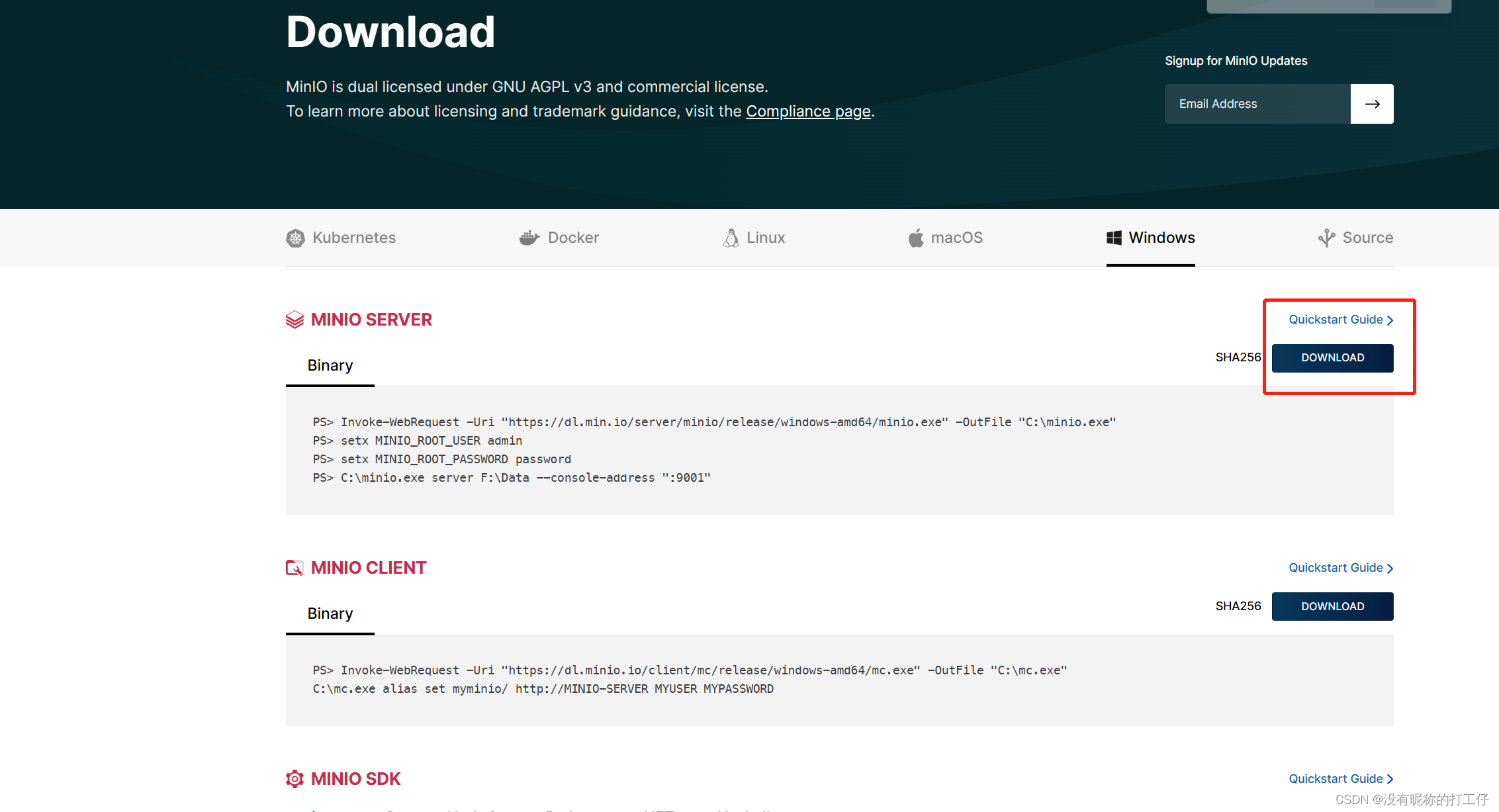Click the Linux penguin icon
Screen dimensions: 1499x812
click(x=731, y=238)
